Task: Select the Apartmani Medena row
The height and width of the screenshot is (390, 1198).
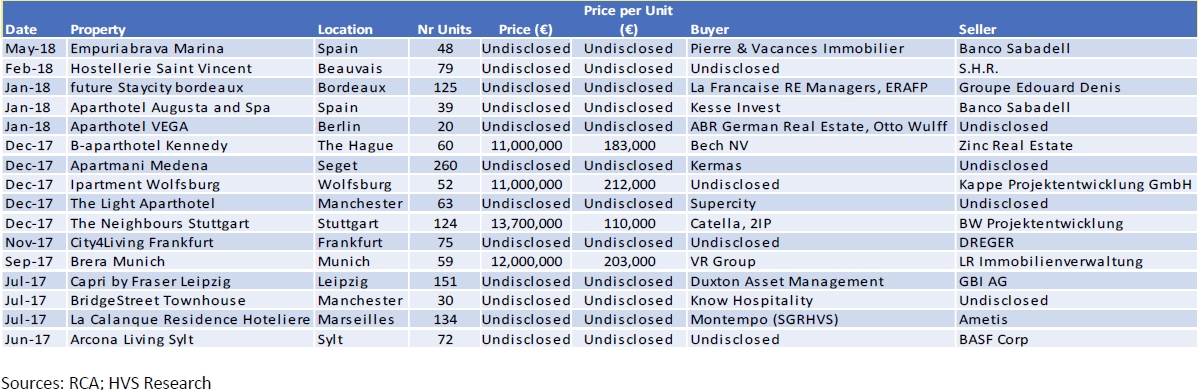Action: point(599,165)
